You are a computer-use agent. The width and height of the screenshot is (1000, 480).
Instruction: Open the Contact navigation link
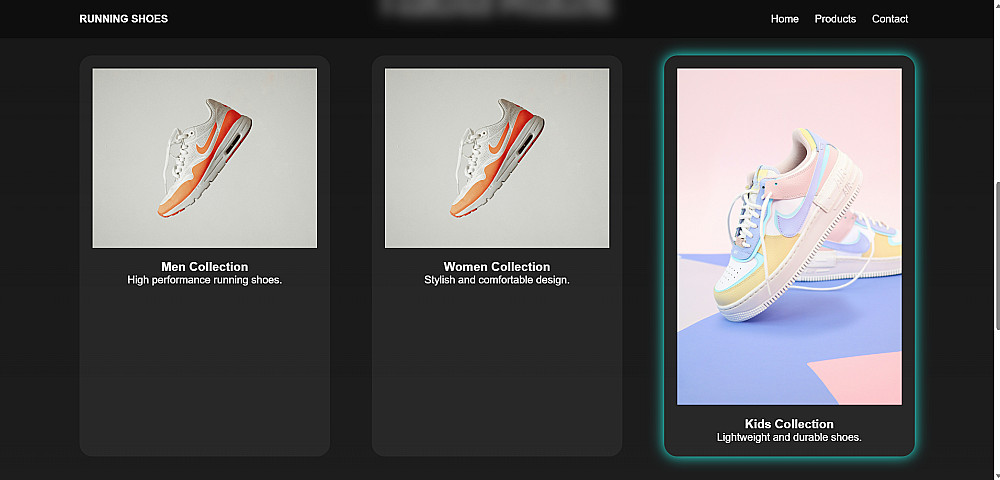point(890,19)
